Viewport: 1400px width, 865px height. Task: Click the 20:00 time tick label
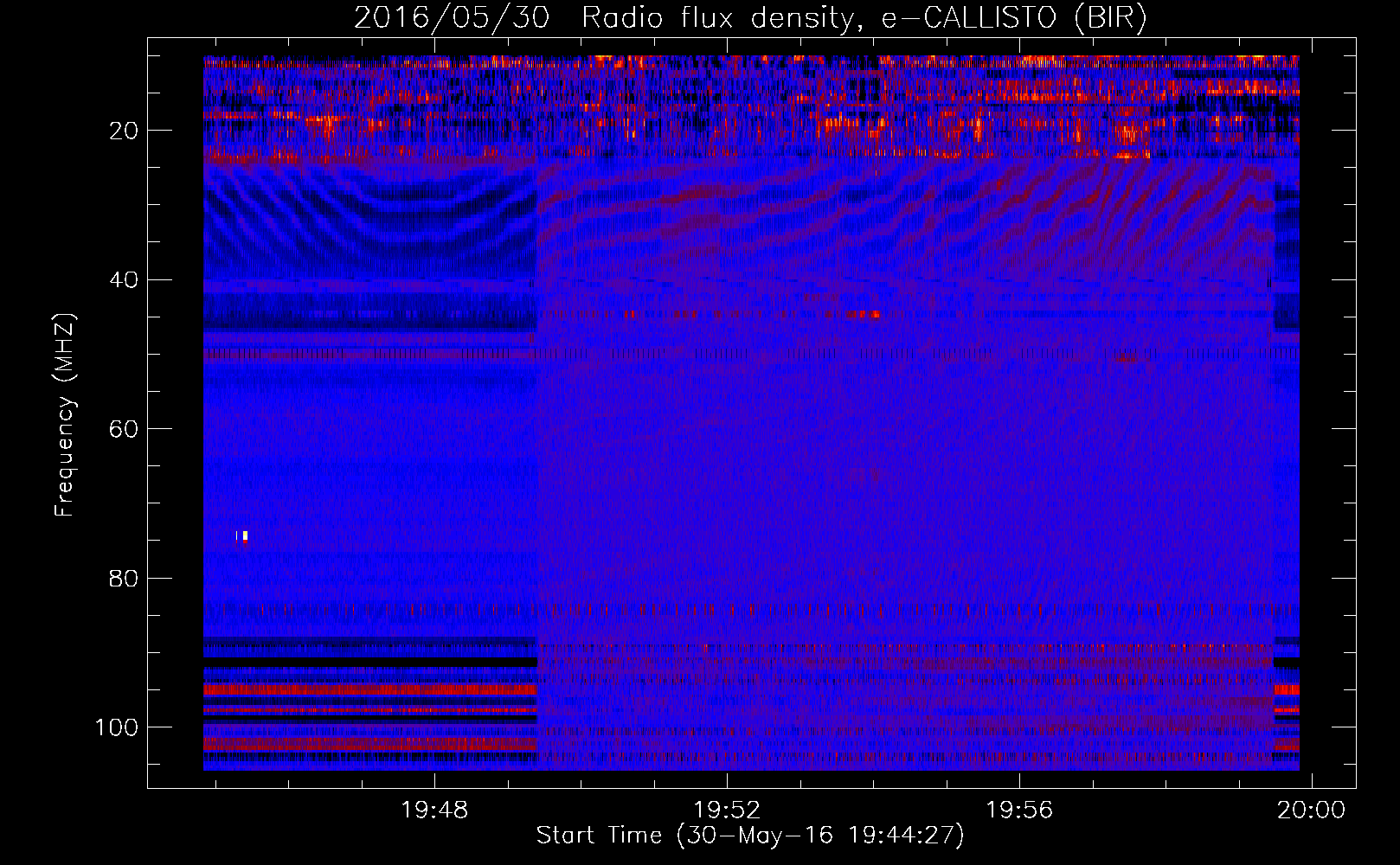(x=1312, y=810)
